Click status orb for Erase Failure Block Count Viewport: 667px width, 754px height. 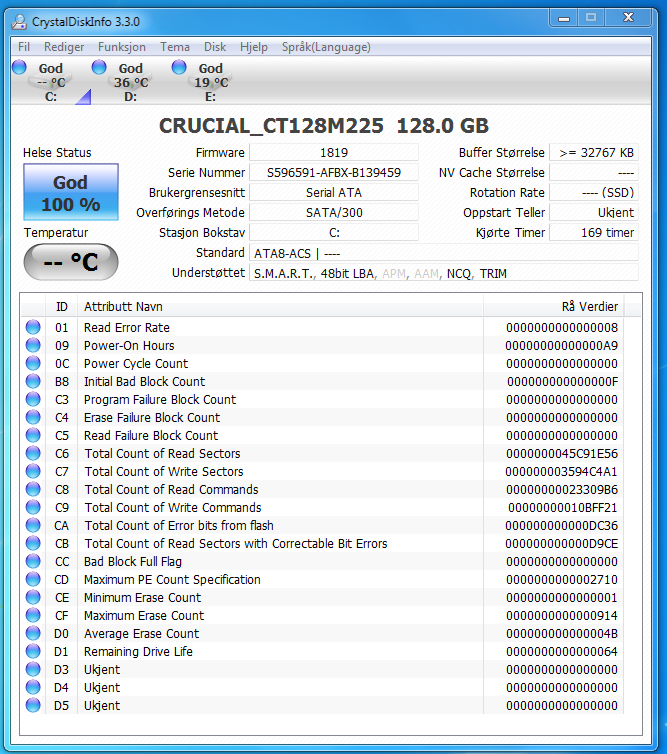33,417
